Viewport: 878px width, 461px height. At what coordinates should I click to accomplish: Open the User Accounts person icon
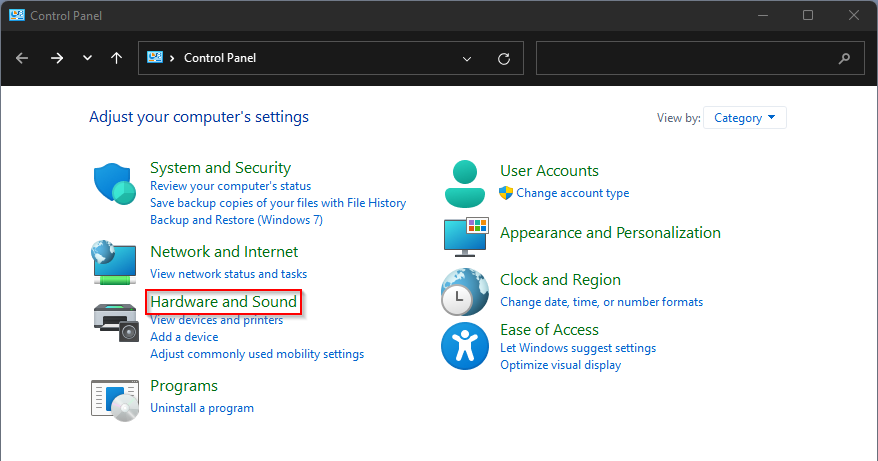(x=465, y=184)
